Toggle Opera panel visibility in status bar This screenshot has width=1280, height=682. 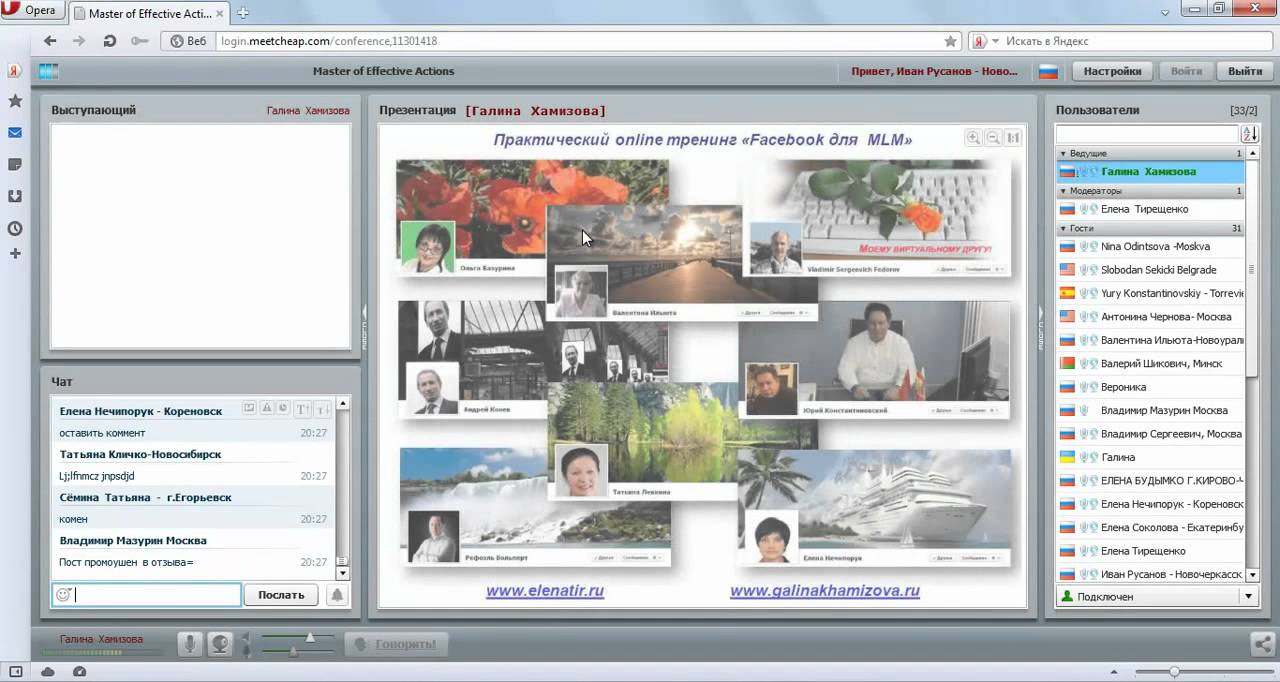(15, 672)
